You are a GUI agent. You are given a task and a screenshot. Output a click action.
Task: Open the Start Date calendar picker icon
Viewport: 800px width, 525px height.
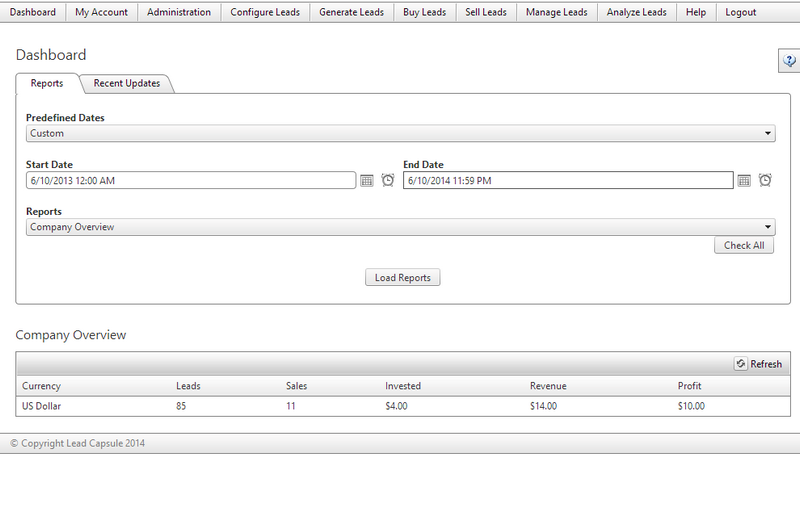coord(366,181)
